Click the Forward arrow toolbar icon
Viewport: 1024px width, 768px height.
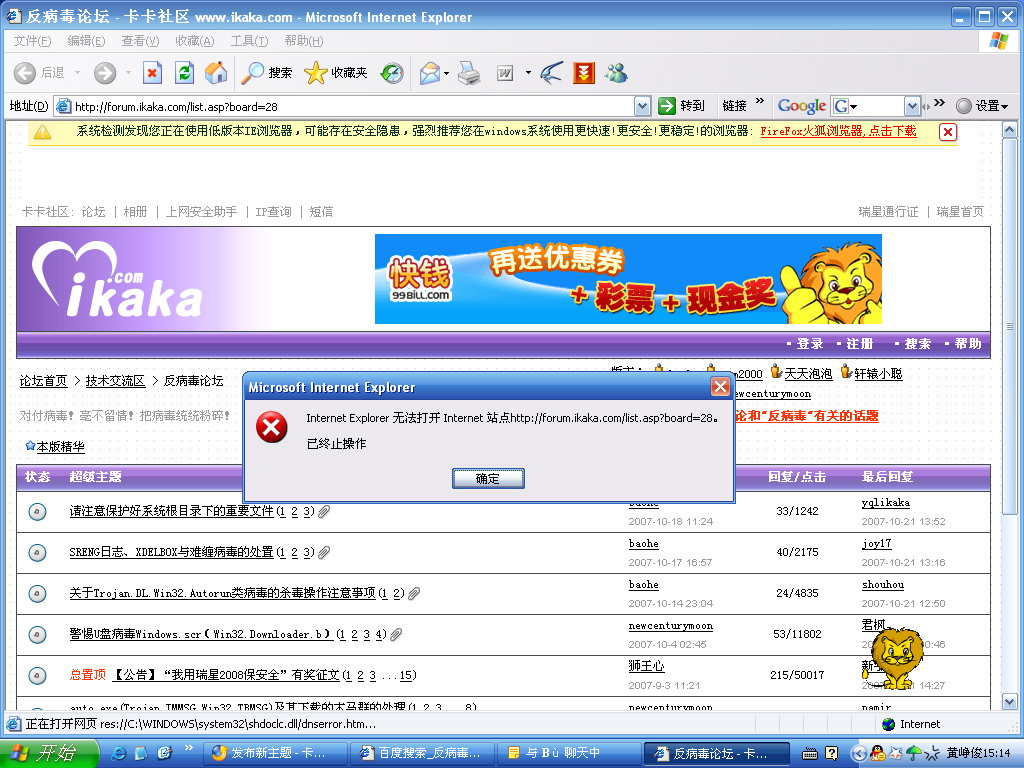[x=104, y=72]
